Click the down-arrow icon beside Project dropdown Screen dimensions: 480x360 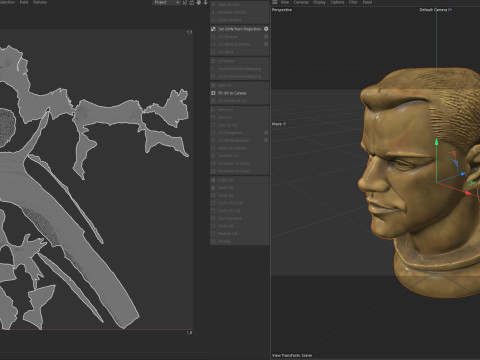(x=206, y=2)
